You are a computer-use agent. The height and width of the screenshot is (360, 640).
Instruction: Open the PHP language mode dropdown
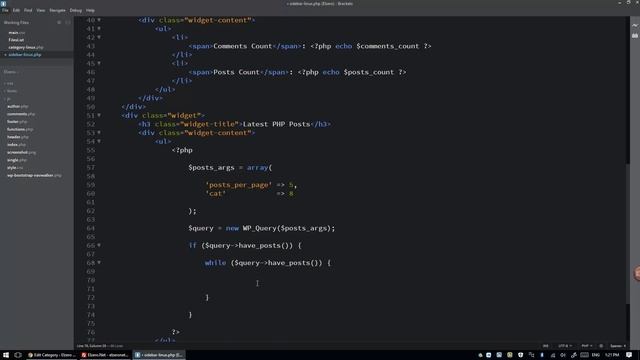(587, 346)
